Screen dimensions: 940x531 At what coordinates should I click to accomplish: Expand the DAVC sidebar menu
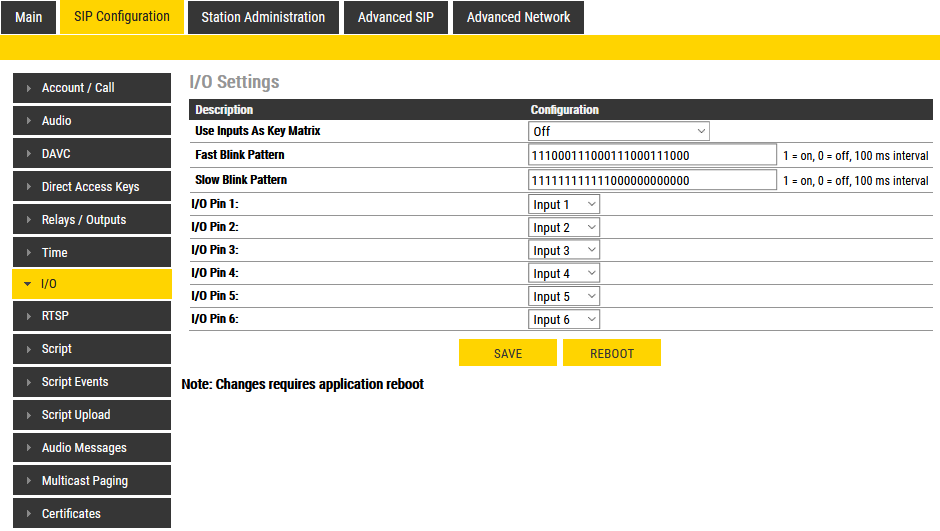tap(91, 154)
